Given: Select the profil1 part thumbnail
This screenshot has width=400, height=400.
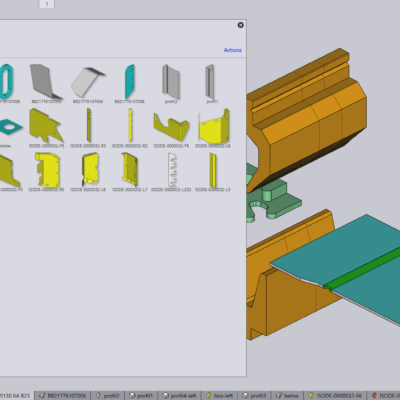Looking at the screenshot, I should pos(212,84).
